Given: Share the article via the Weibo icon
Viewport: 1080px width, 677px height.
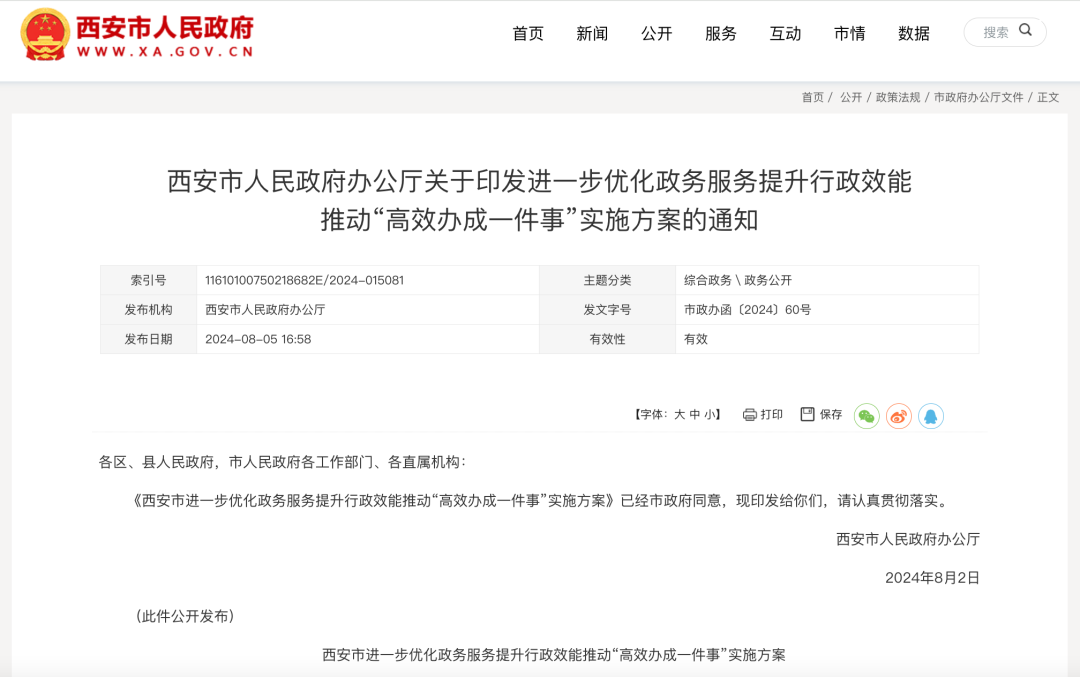Looking at the screenshot, I should point(899,414).
